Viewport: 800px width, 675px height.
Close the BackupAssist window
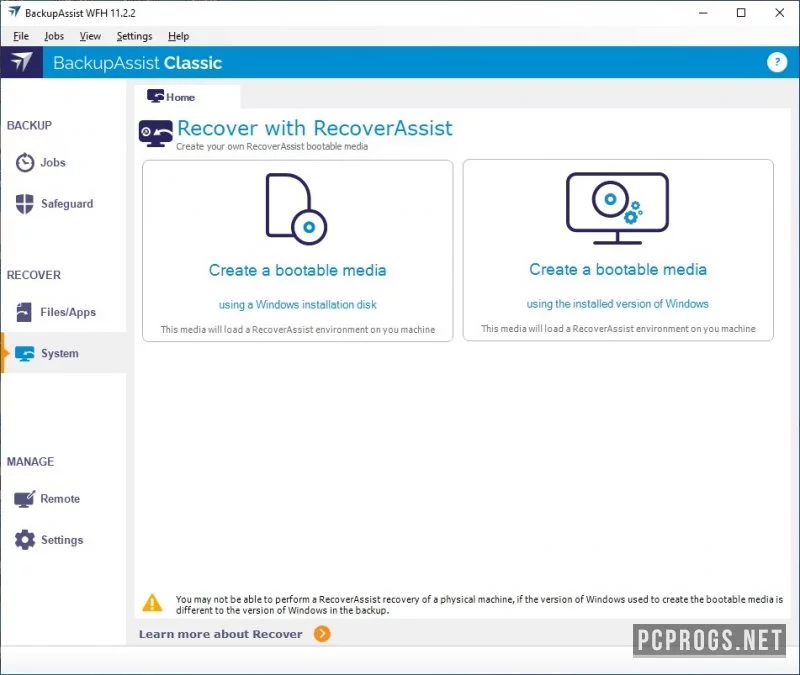(x=780, y=13)
